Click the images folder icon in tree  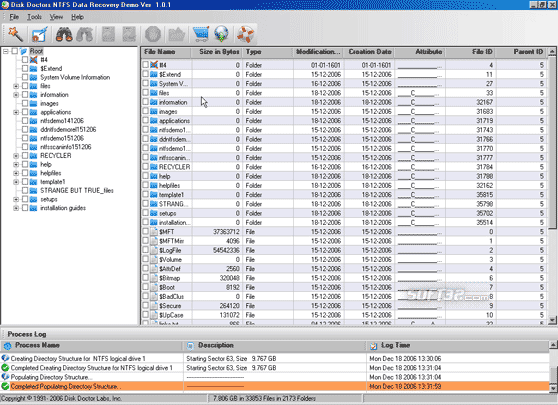[x=33, y=104]
